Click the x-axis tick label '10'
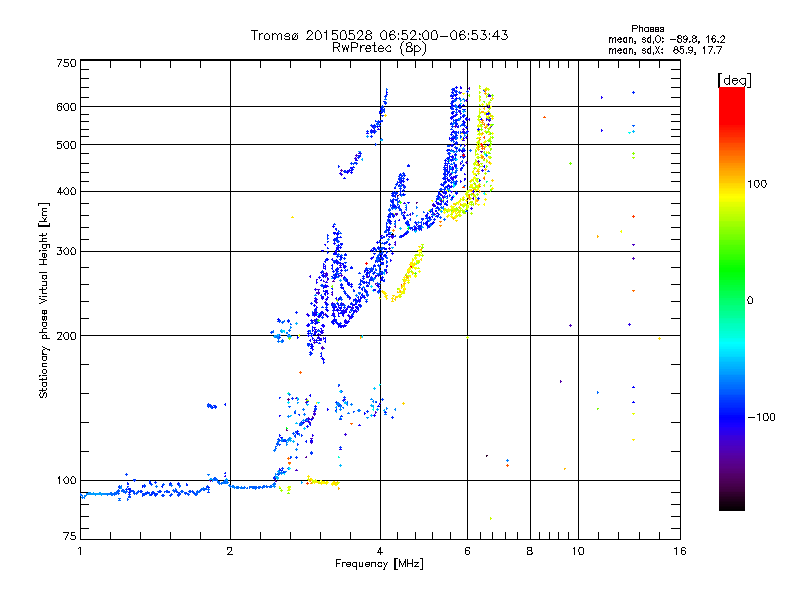Screen dimensions: 800x600 tap(578, 551)
